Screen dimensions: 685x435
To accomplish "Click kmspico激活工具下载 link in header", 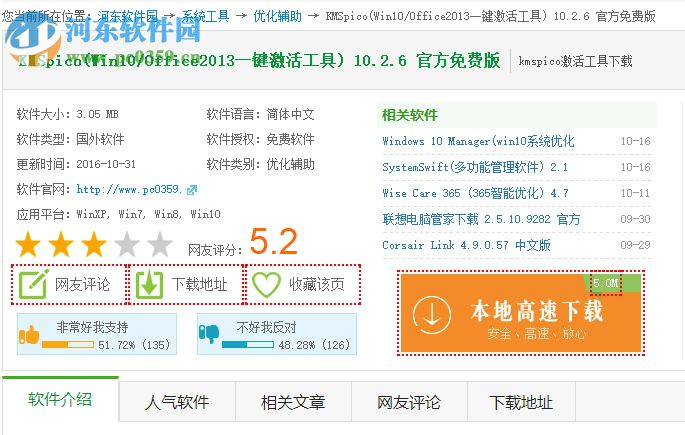I will 575,61.
